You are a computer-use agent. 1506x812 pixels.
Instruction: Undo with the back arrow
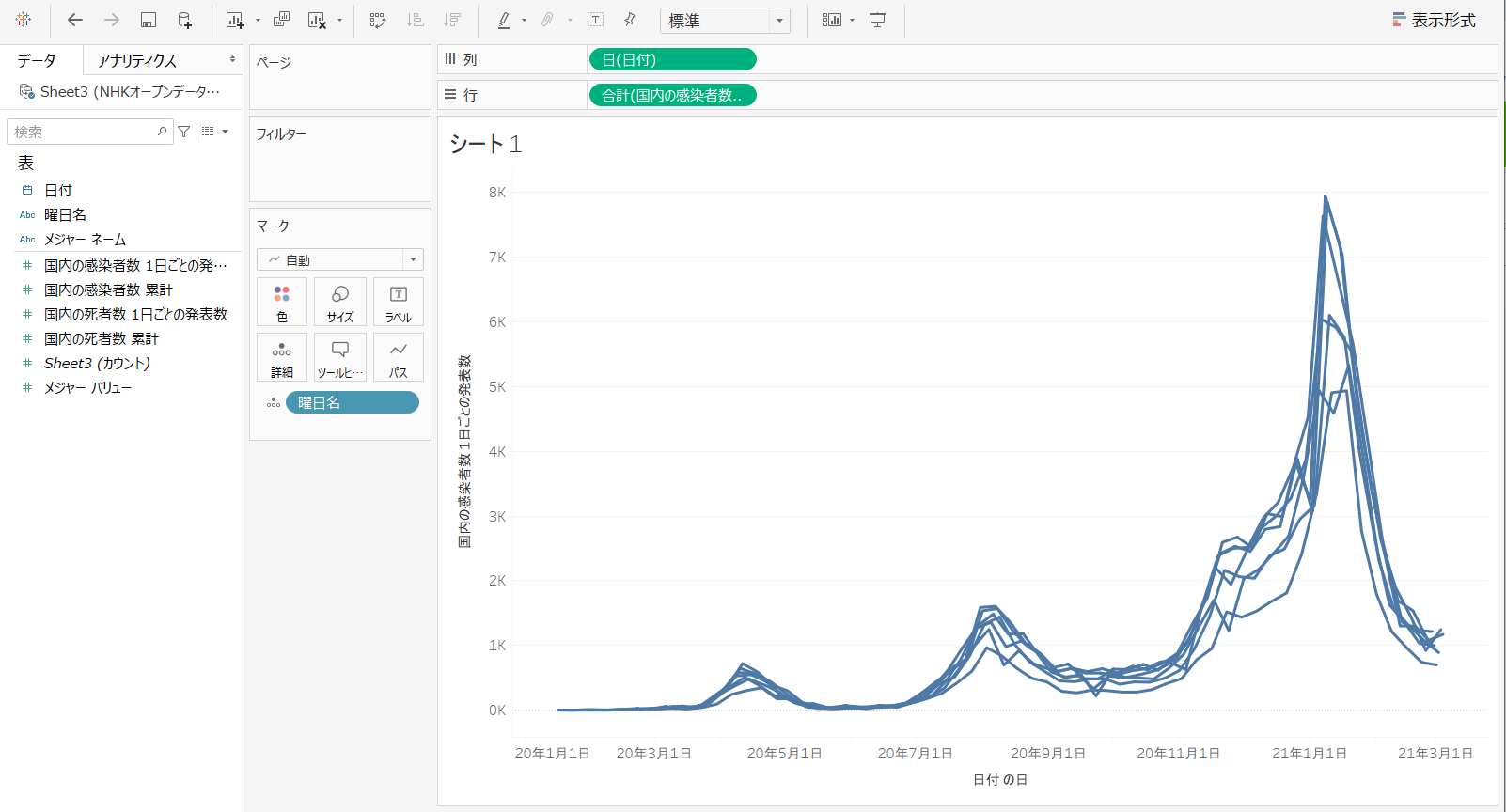75,20
